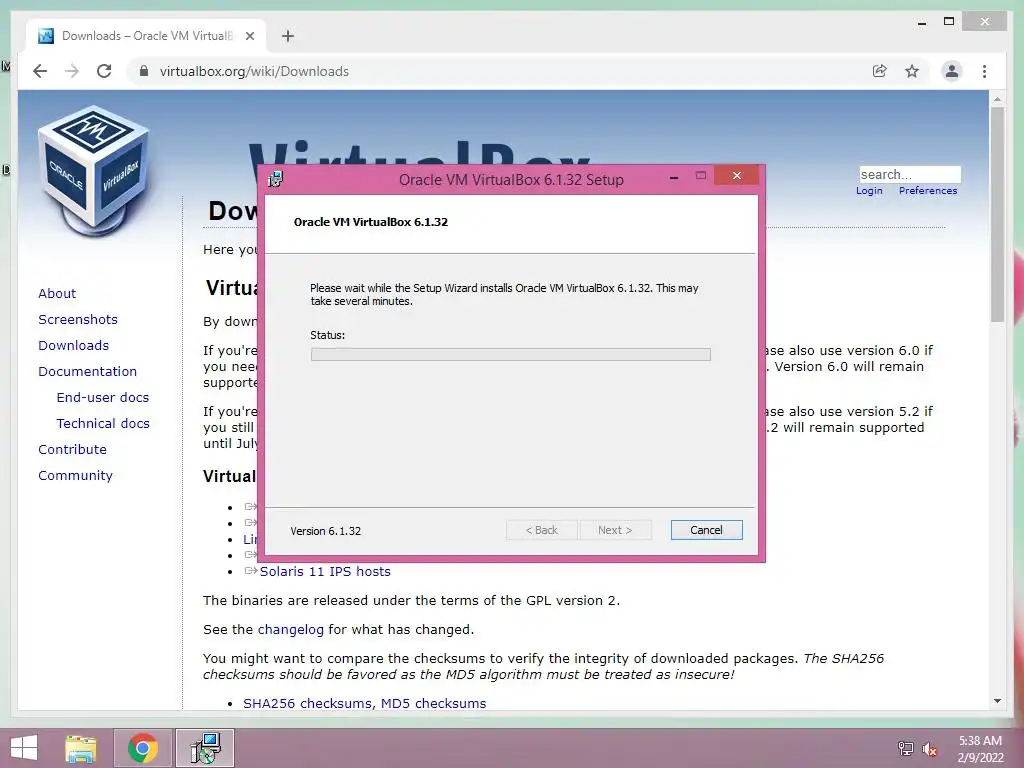Screen dimensions: 1024x768
Task: Open the Community sidebar link
Action: point(75,476)
